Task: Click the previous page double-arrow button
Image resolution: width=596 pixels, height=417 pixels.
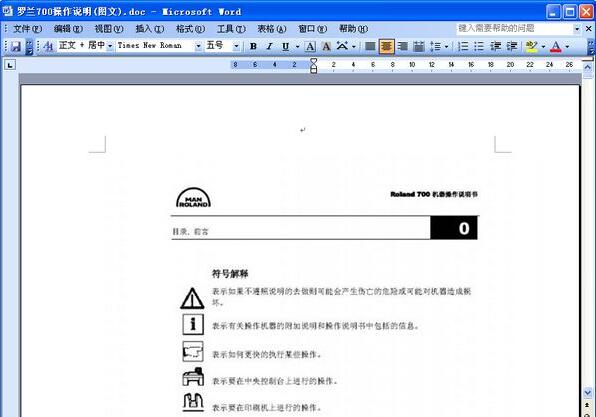Action: 588,405
